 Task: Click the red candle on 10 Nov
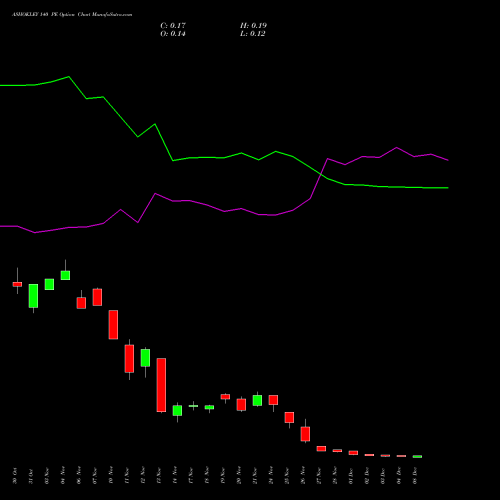point(113,325)
